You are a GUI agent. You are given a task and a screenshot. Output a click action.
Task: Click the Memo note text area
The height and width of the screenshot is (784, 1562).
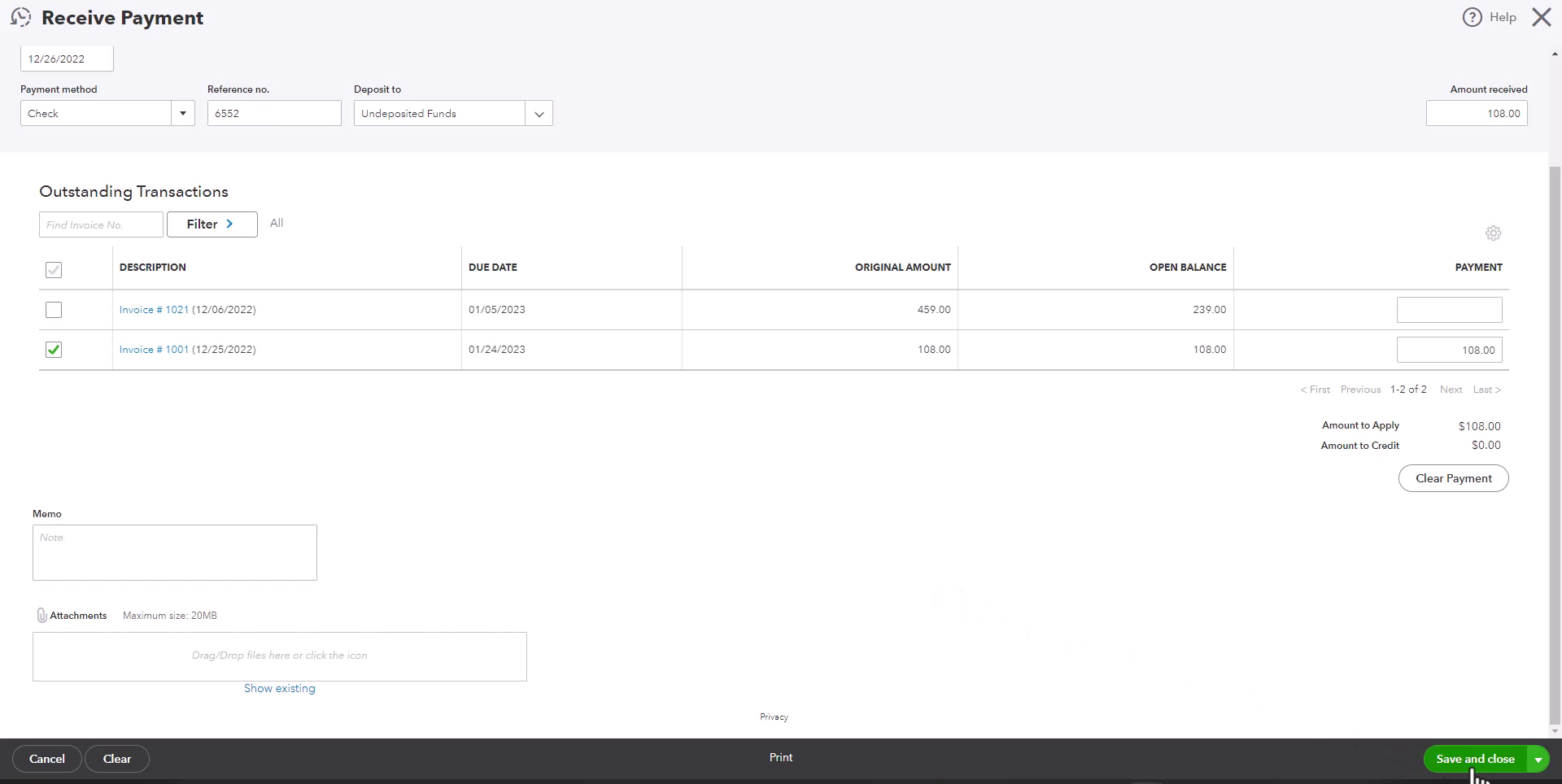click(x=175, y=552)
